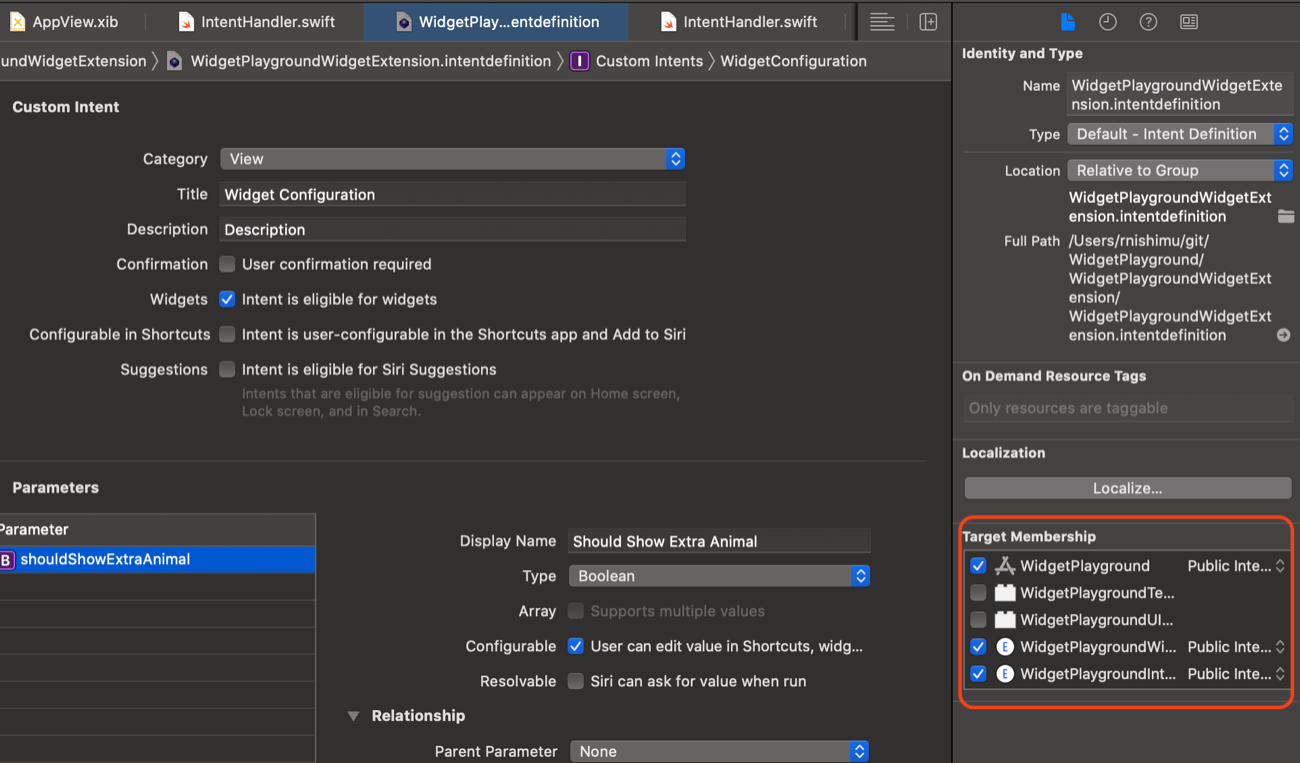Select shouldShowExtraAnimal parameter row
The width and height of the screenshot is (1300, 763).
point(157,560)
